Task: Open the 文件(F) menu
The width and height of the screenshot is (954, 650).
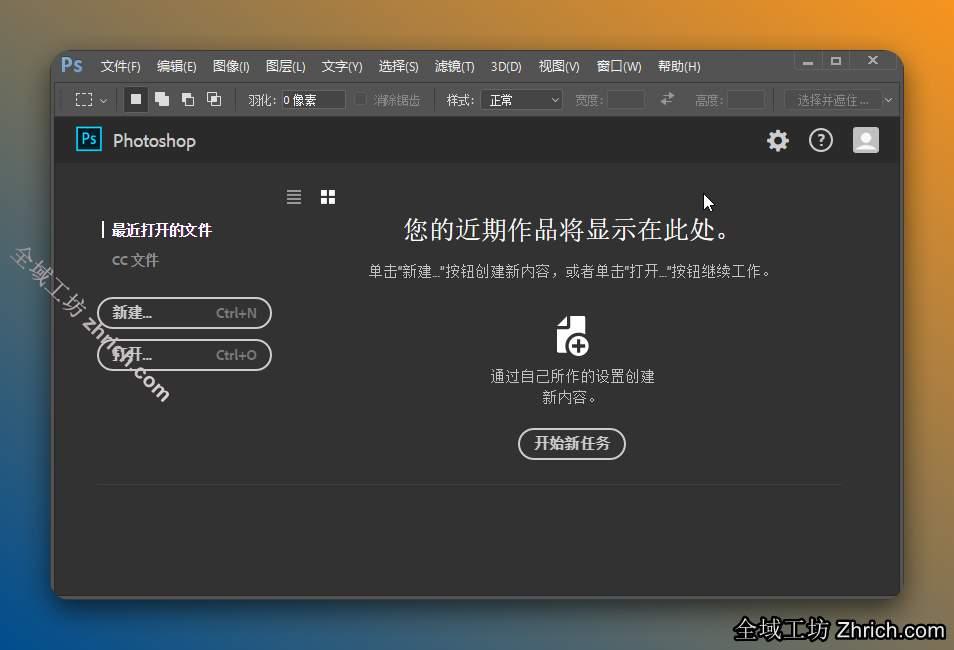Action: (120, 66)
